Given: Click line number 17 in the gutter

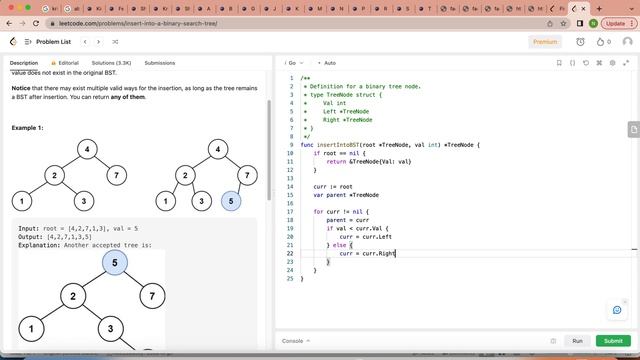Looking at the screenshot, I should pyautogui.click(x=290, y=212).
